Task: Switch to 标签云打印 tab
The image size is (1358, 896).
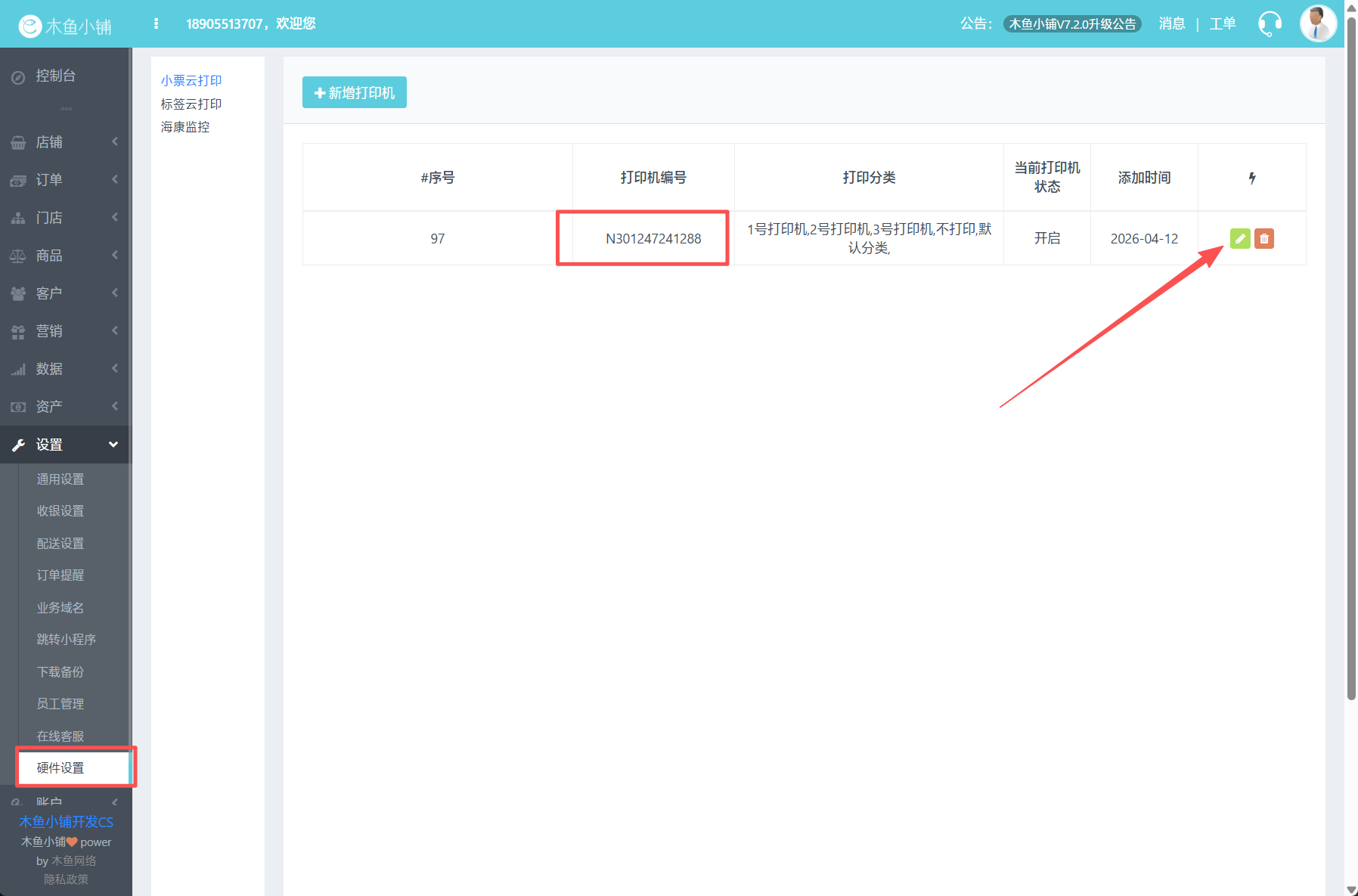Action: [191, 104]
